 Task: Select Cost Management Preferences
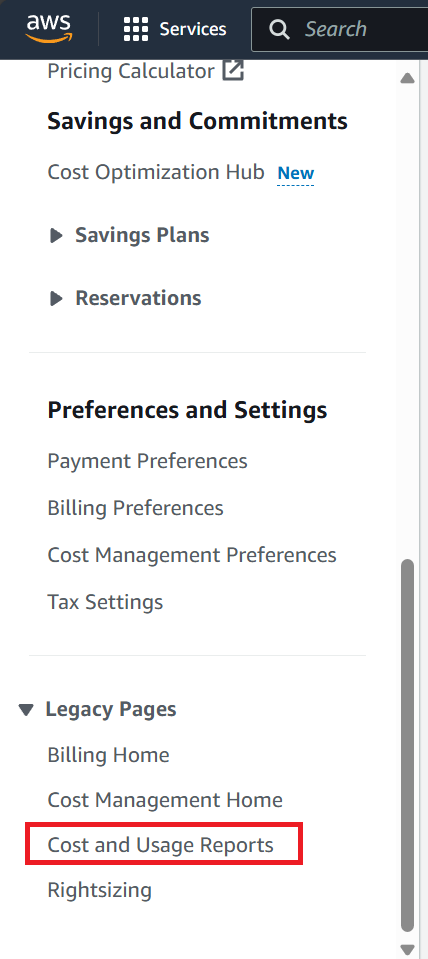pyautogui.click(x=192, y=555)
